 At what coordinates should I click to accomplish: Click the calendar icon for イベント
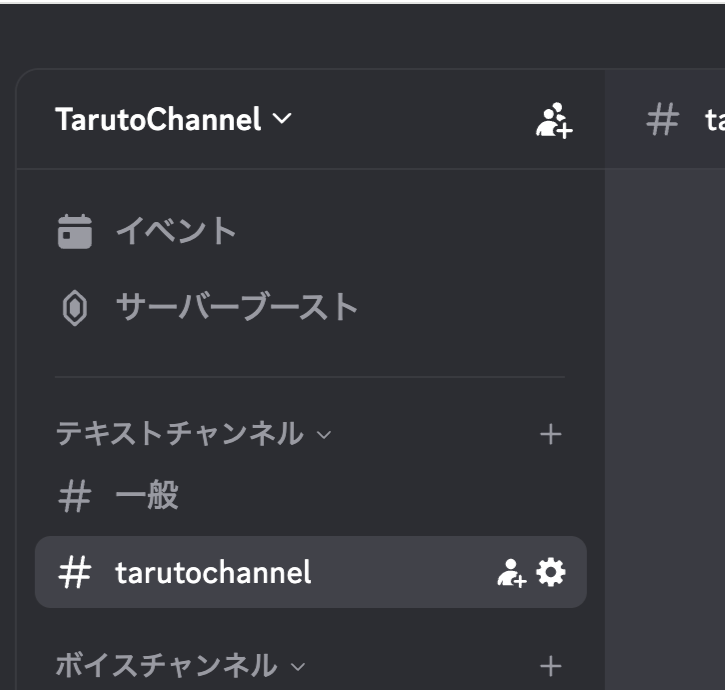coord(75,232)
